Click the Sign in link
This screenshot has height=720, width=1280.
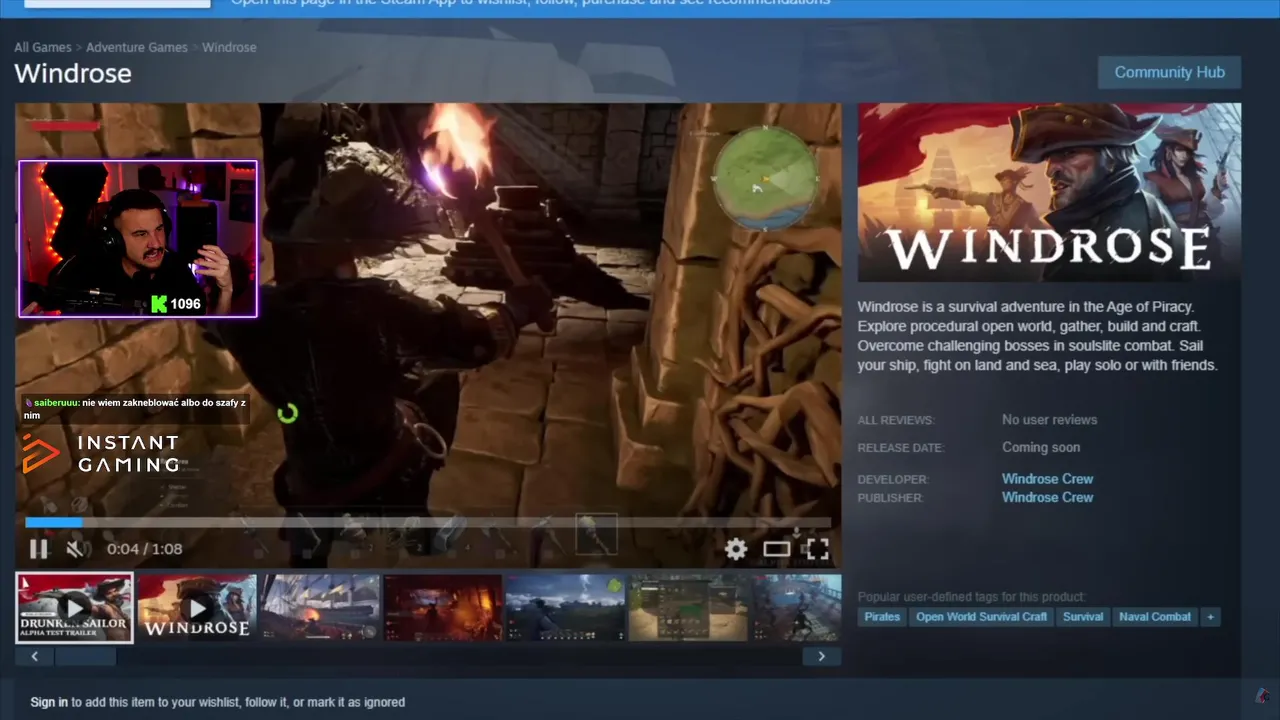coord(49,702)
